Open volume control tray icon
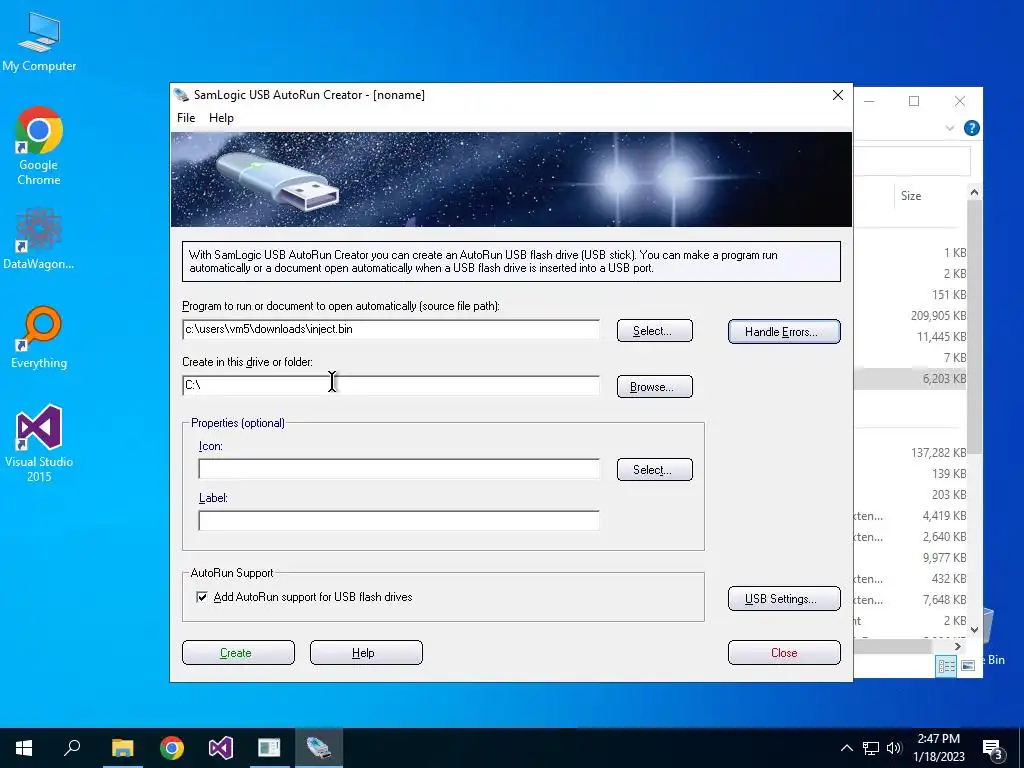The image size is (1024, 768). (894, 748)
